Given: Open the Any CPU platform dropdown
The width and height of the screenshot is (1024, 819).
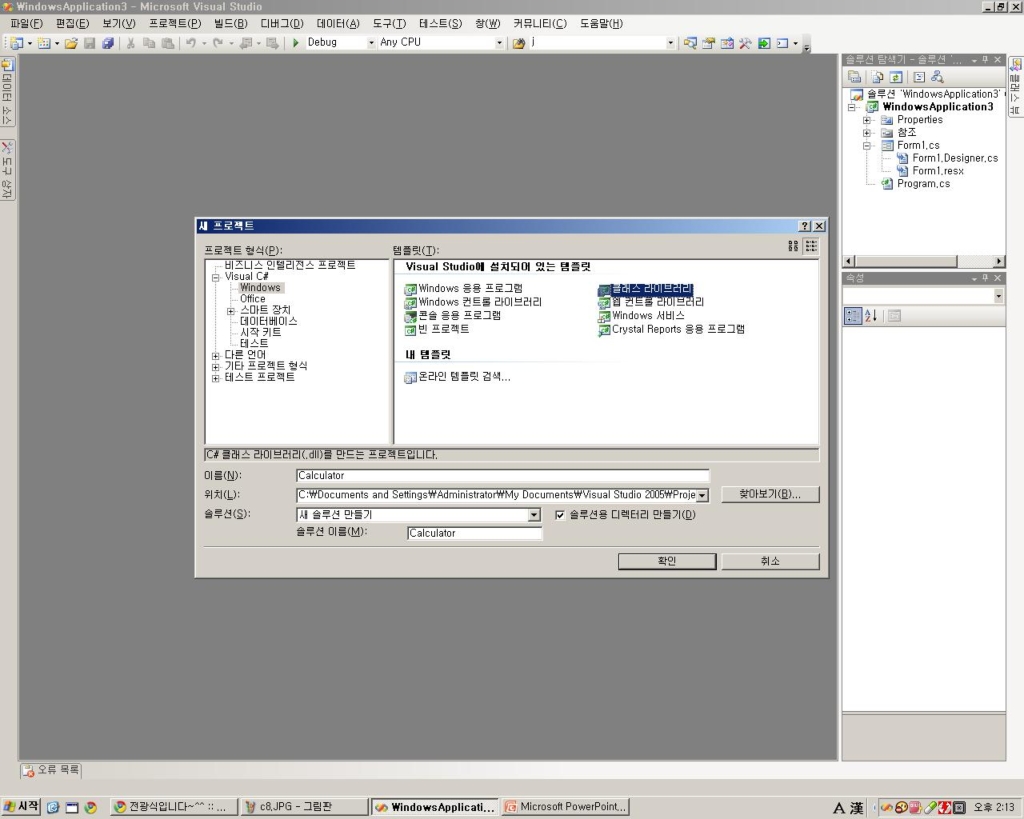Looking at the screenshot, I should coord(500,43).
